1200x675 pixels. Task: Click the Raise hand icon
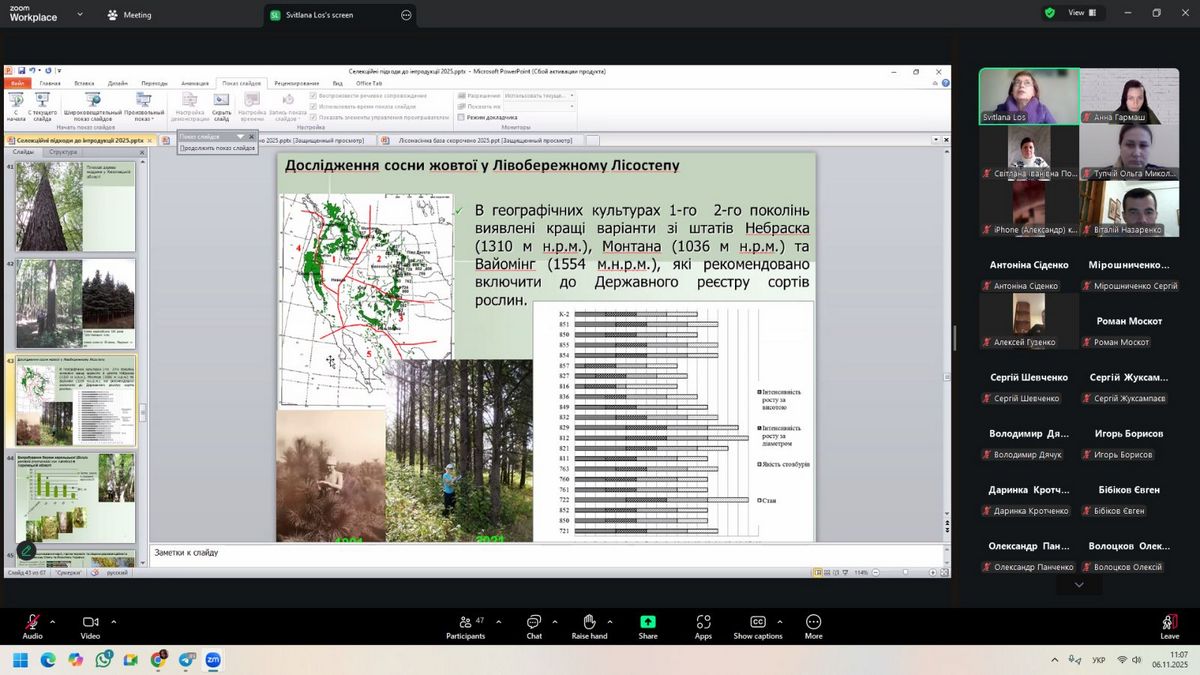coord(589,626)
